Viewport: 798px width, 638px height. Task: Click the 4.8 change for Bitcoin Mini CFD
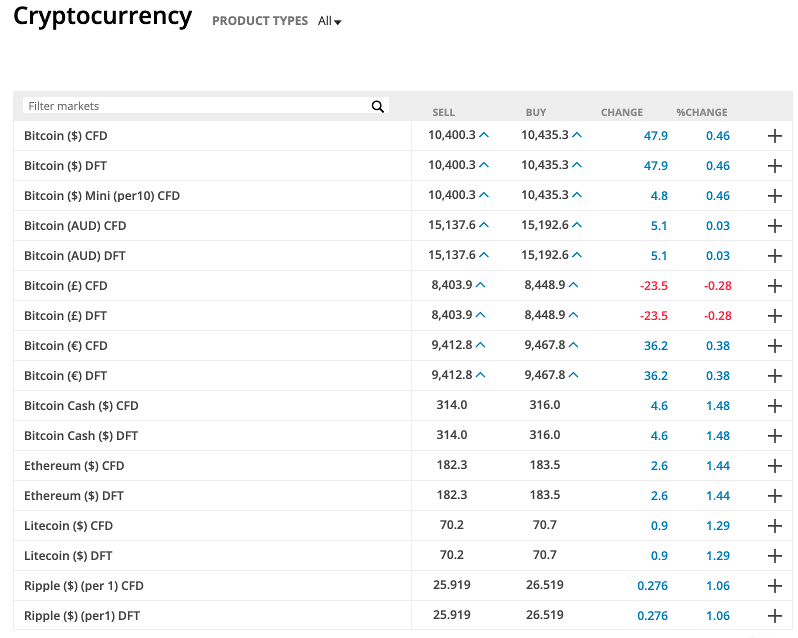pyautogui.click(x=659, y=196)
